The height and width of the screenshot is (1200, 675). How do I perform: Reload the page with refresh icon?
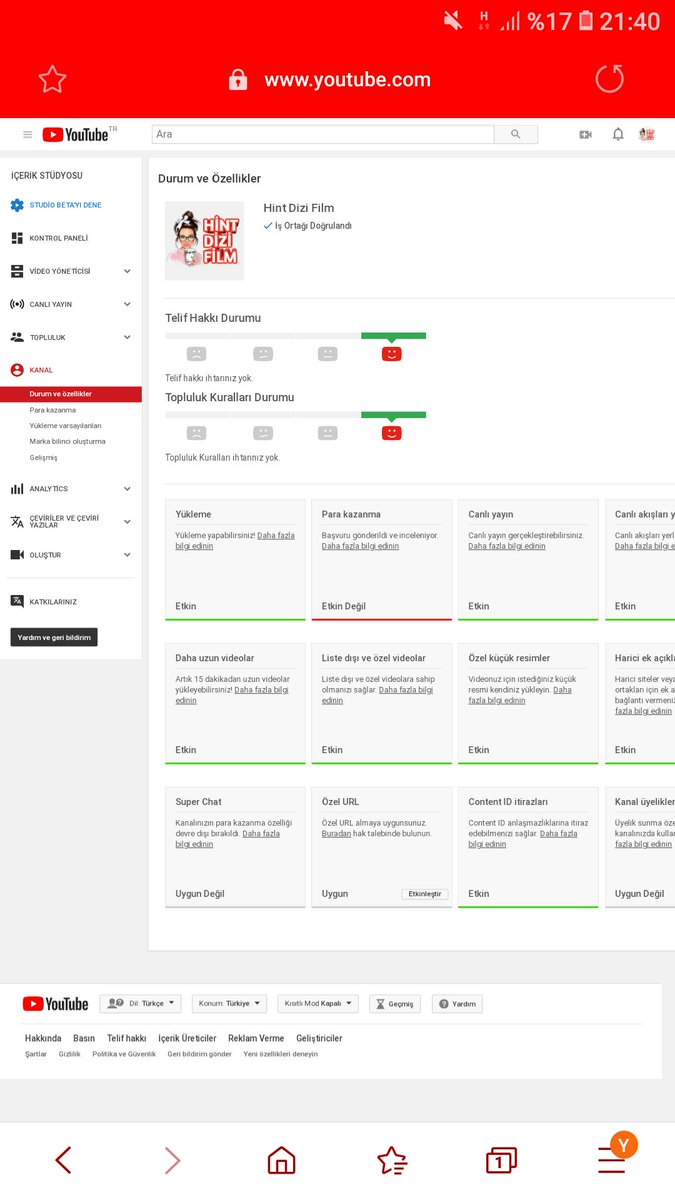[609, 79]
